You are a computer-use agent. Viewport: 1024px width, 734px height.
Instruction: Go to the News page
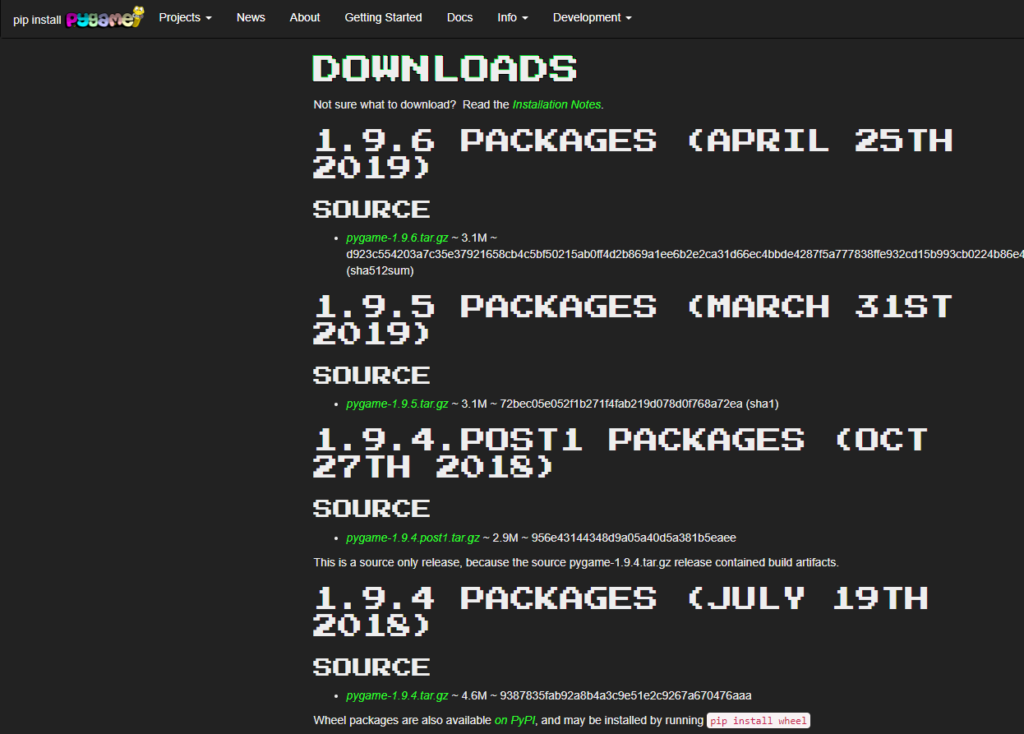point(251,18)
